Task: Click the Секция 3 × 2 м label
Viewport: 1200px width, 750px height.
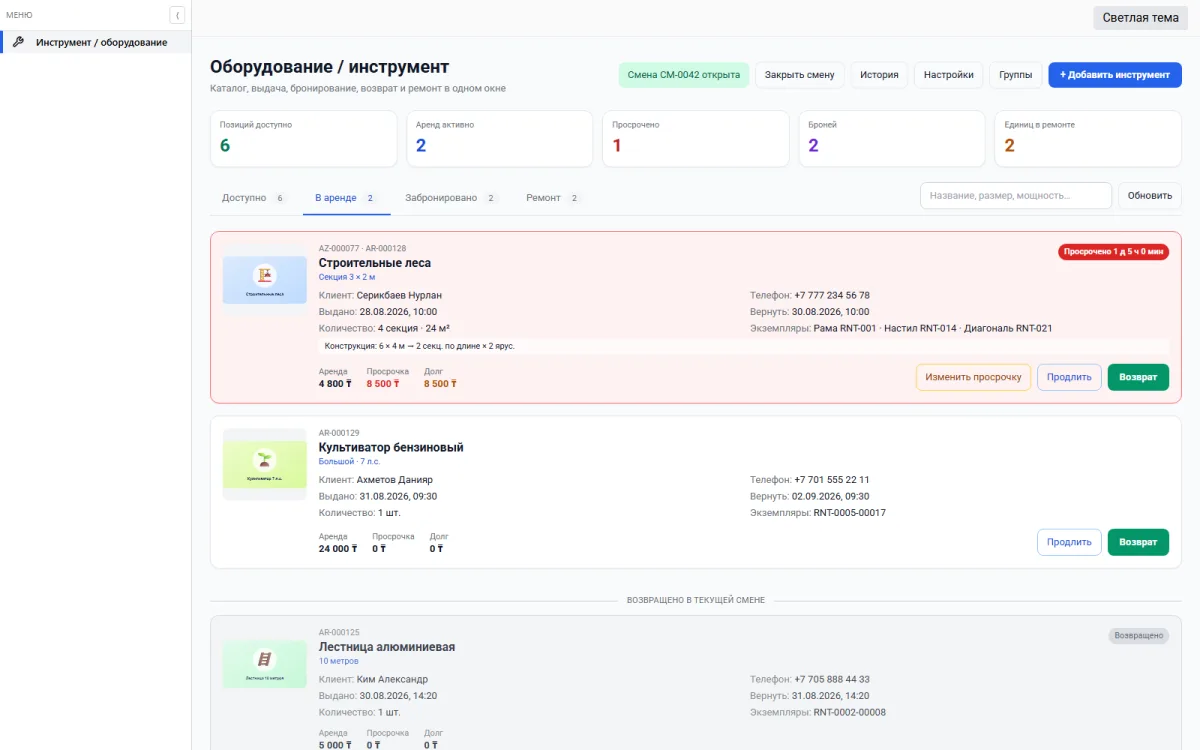Action: point(347,277)
